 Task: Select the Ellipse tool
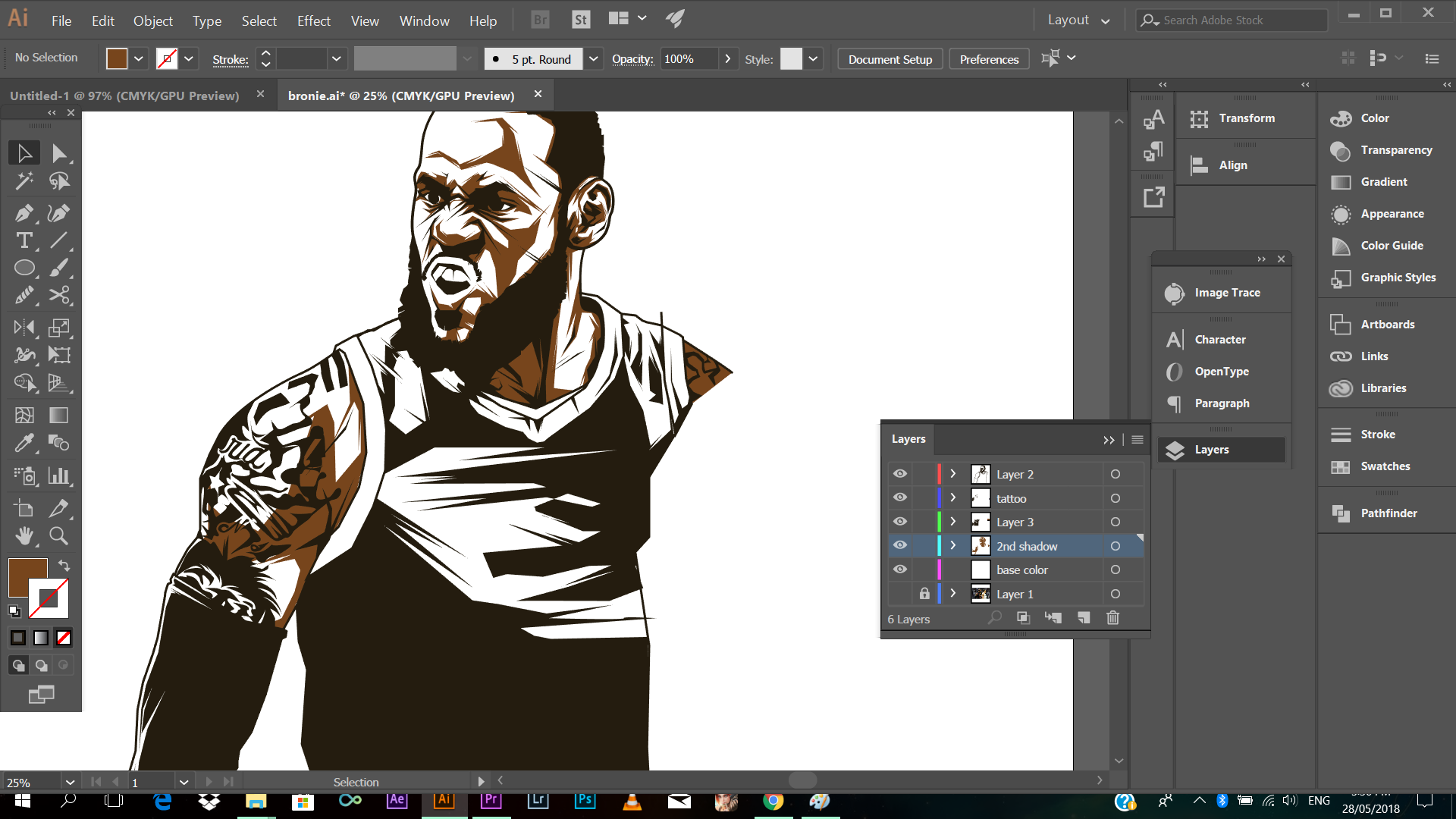pos(24,268)
